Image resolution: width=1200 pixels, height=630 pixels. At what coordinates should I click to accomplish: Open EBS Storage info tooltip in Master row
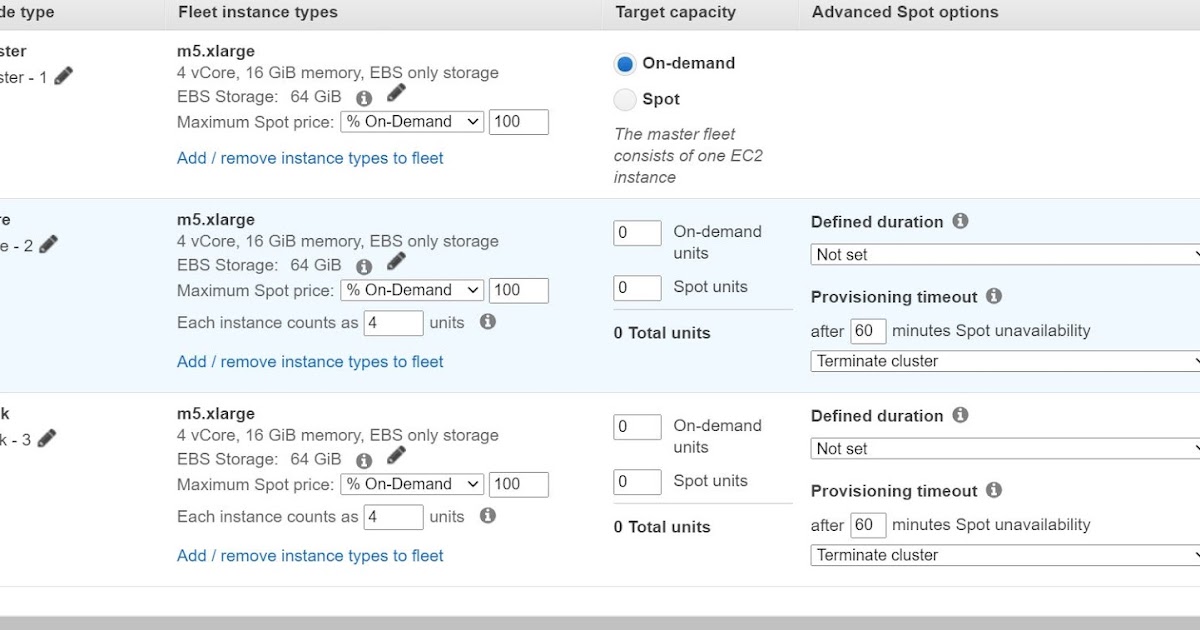pos(364,98)
